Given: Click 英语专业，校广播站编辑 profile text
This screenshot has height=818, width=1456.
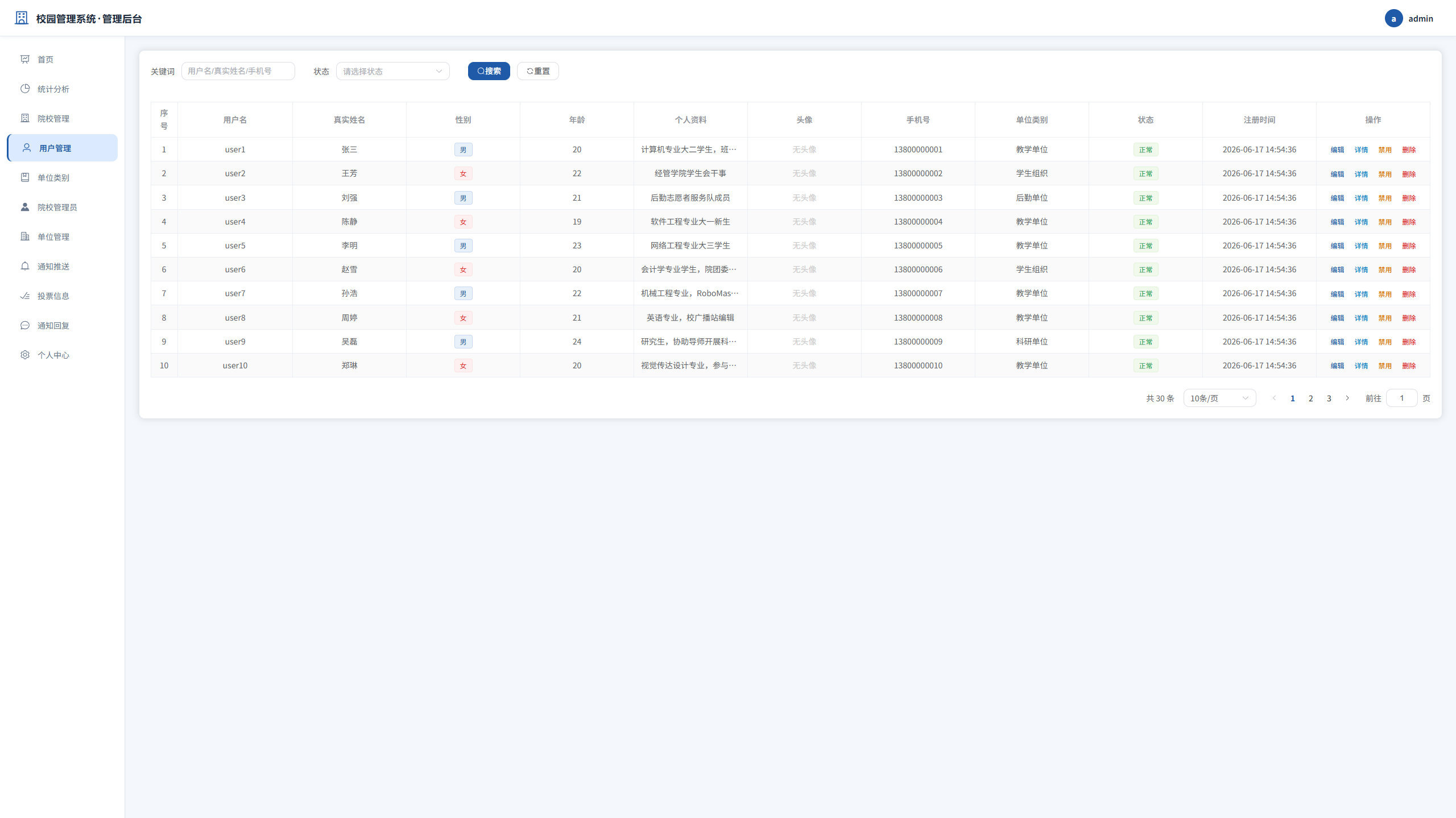Looking at the screenshot, I should click(x=690, y=318).
